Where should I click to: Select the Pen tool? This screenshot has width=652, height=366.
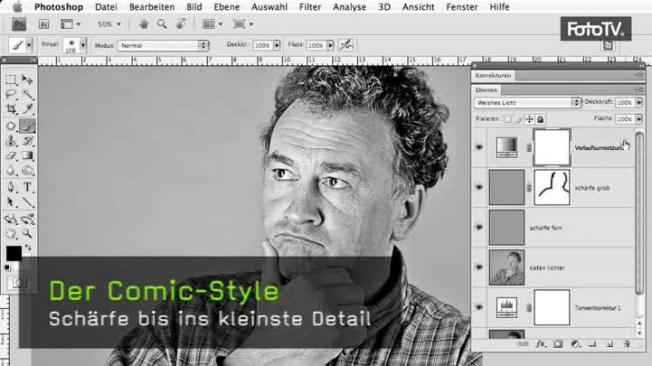[11, 187]
